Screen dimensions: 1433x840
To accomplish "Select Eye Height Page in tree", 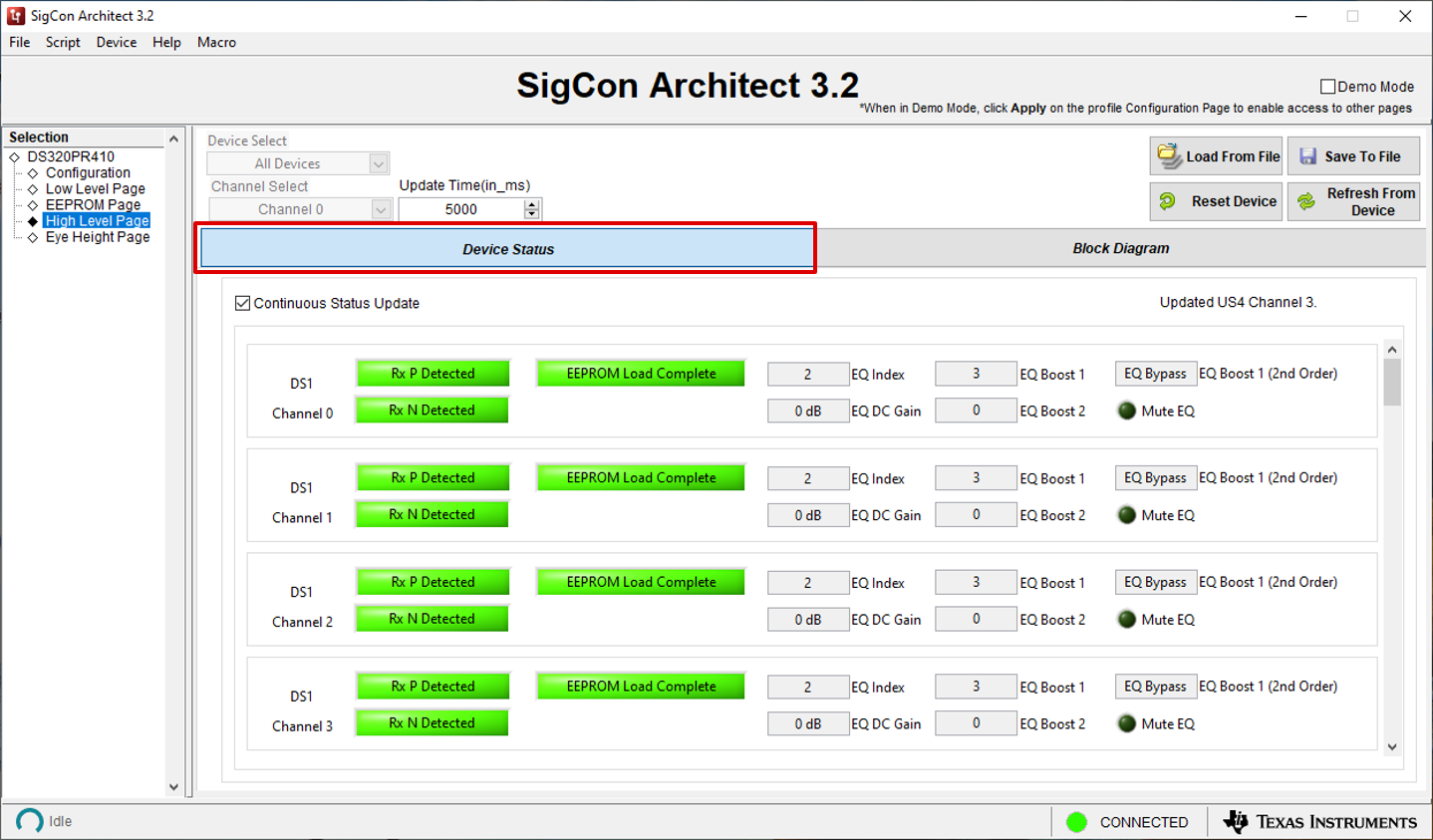I will click(98, 237).
